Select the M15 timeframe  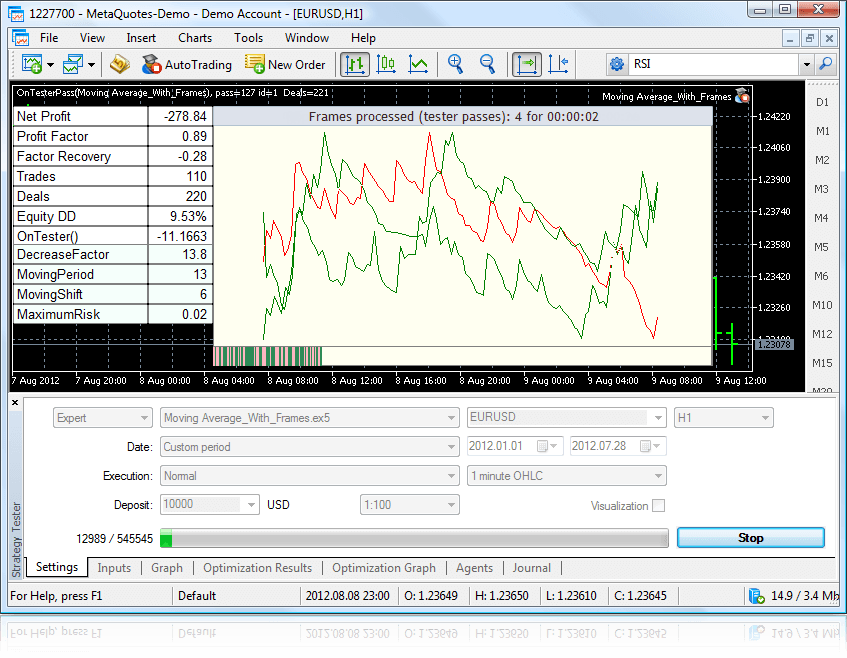point(822,363)
